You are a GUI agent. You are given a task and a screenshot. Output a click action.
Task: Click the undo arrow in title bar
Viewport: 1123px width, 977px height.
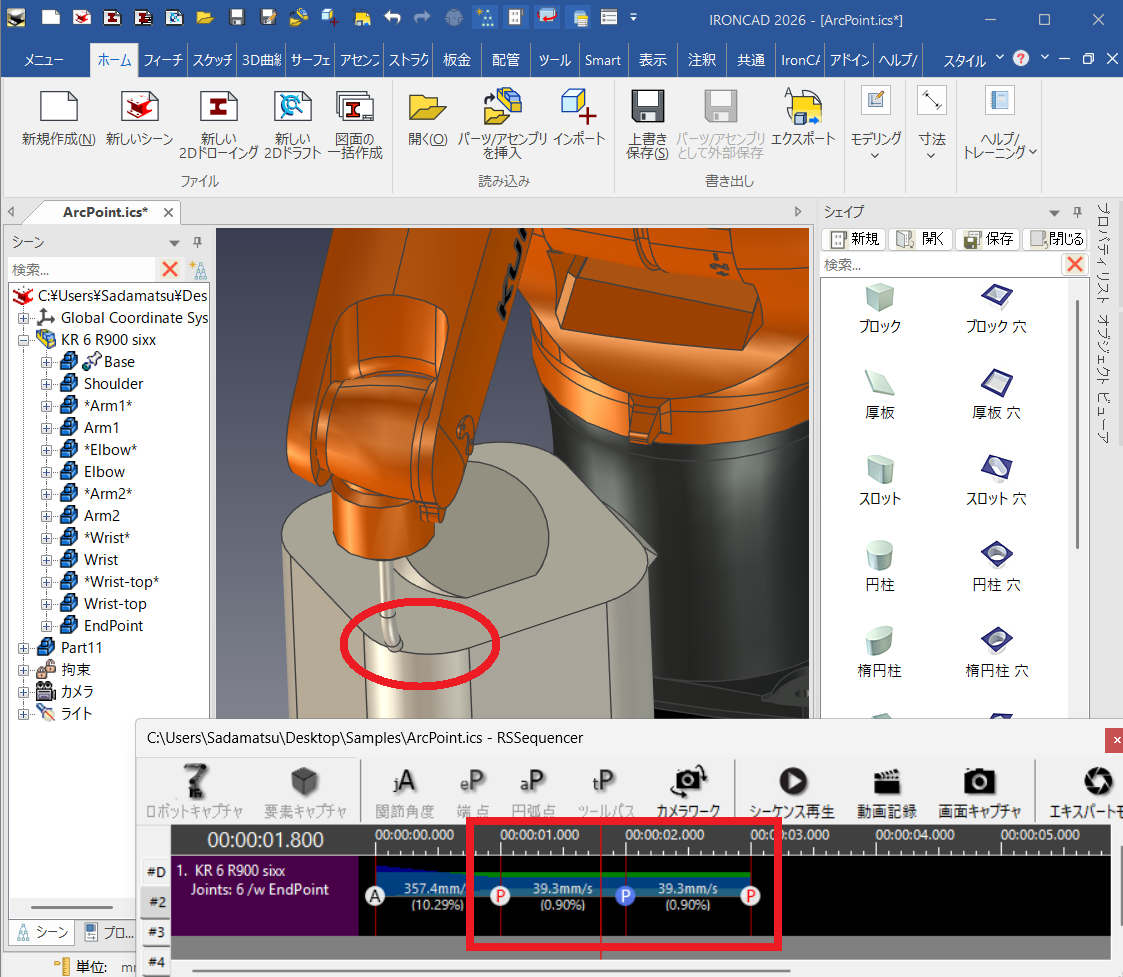click(392, 17)
